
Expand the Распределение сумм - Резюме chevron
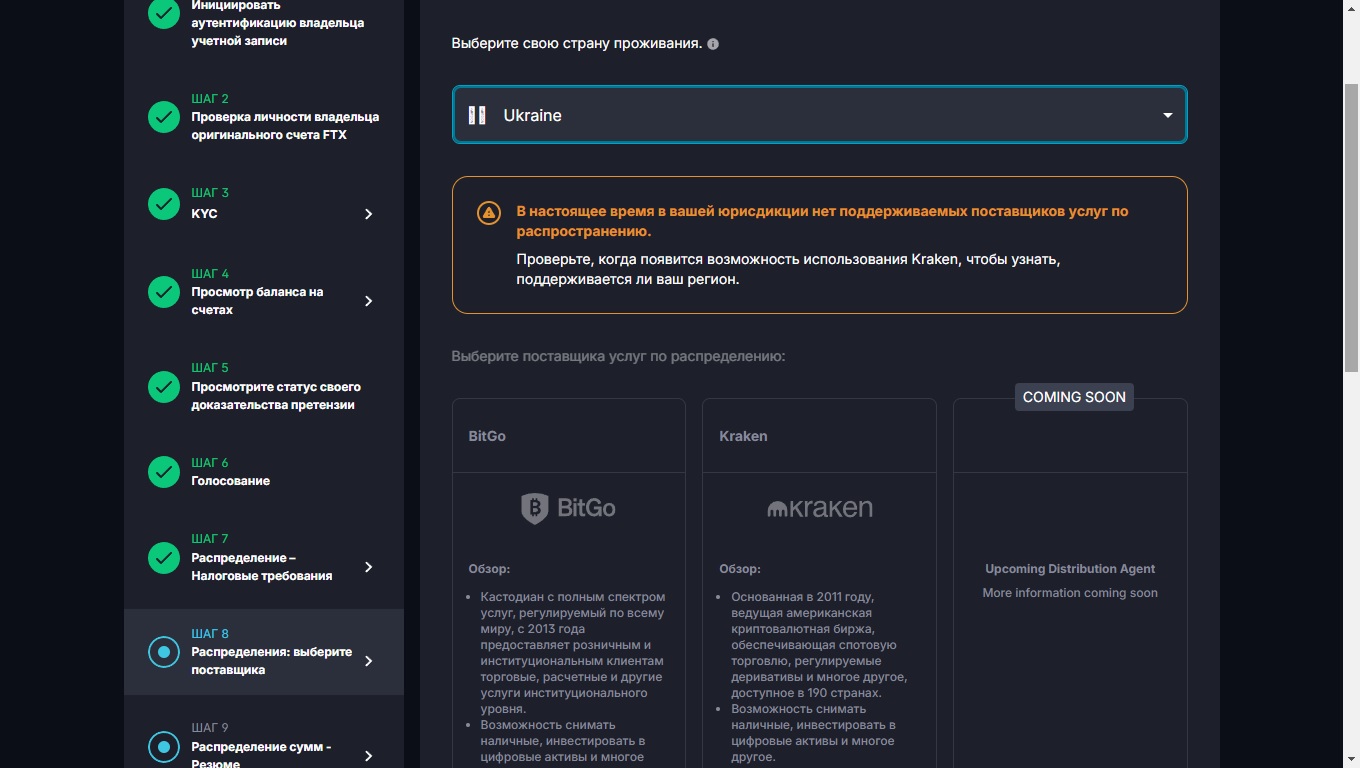368,756
